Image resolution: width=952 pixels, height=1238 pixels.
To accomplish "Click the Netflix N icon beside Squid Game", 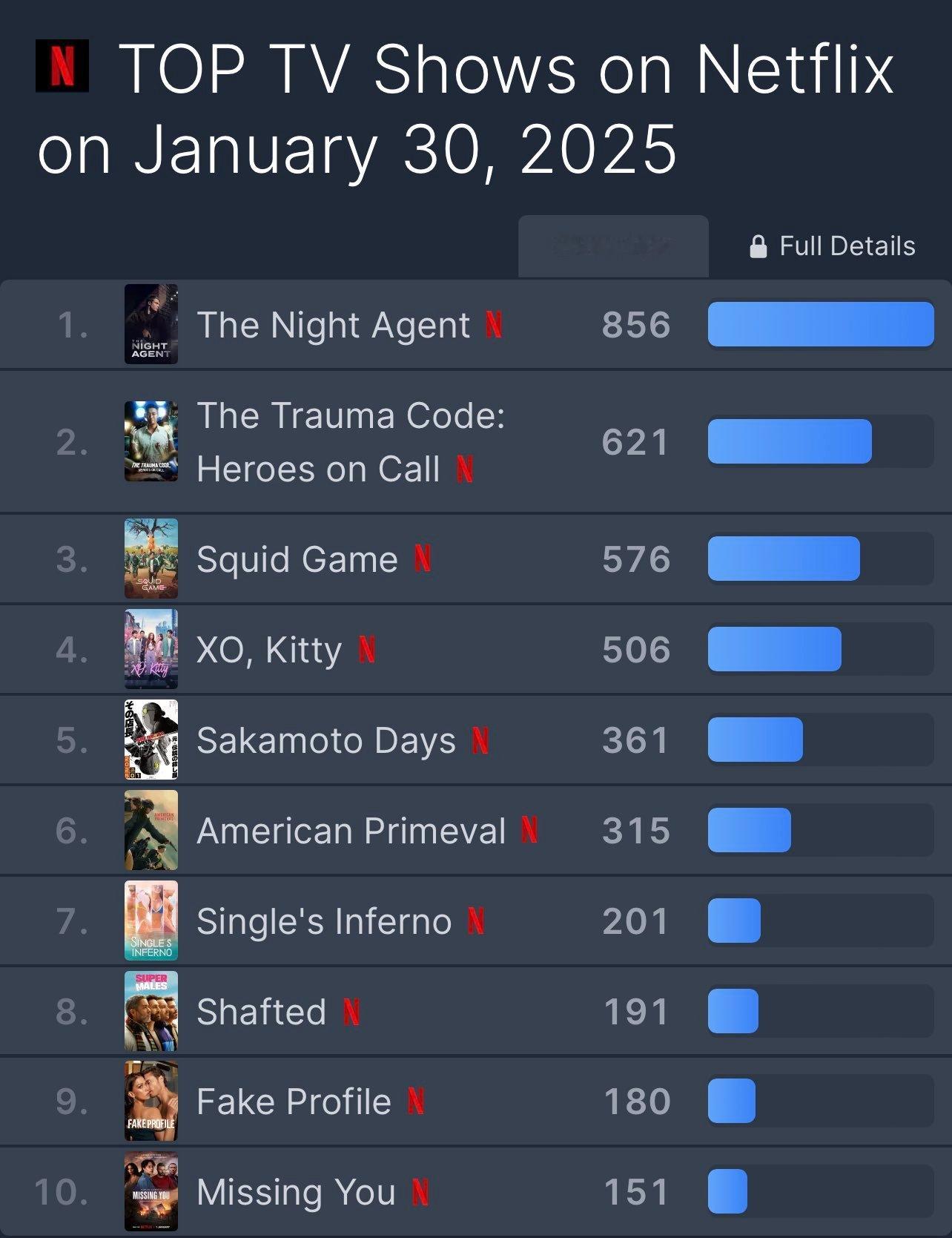I will pyautogui.click(x=423, y=559).
